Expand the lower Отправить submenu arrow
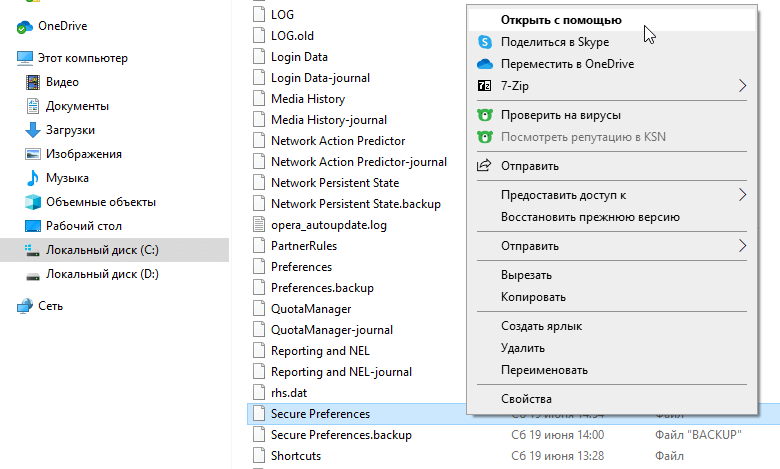The image size is (780, 469). coord(742,246)
